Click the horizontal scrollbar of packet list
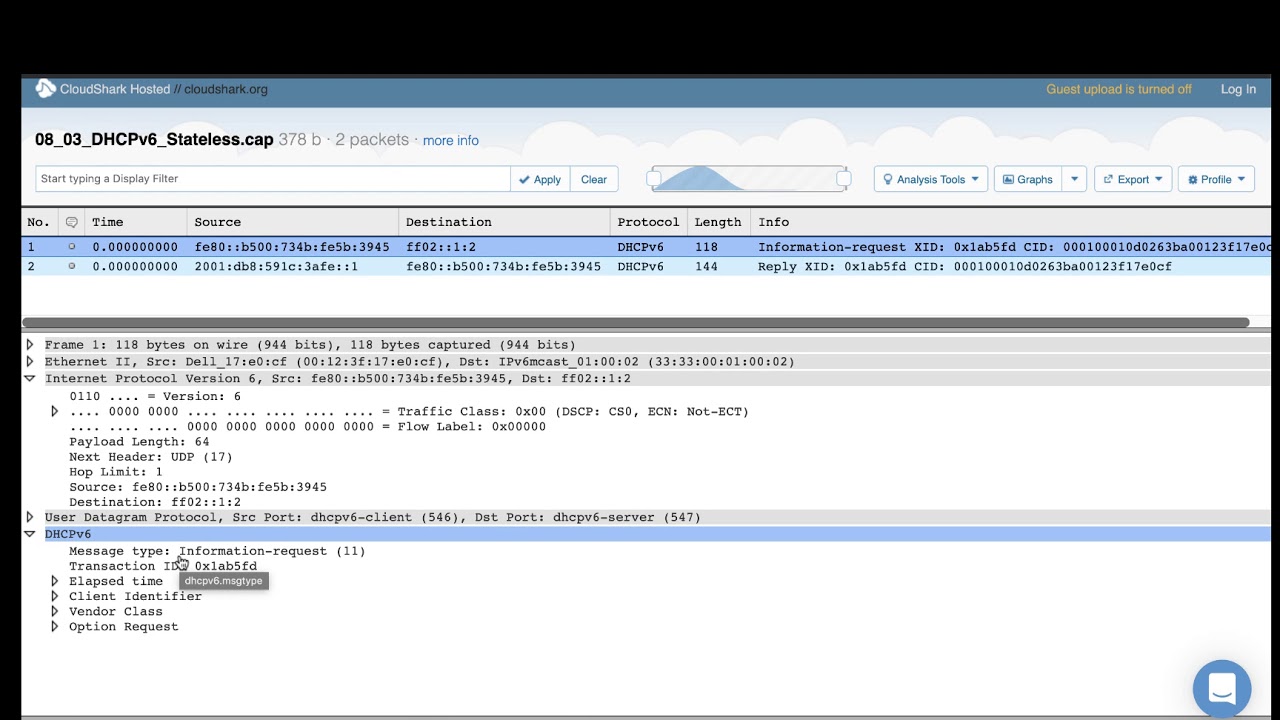1280x720 pixels. click(636, 323)
